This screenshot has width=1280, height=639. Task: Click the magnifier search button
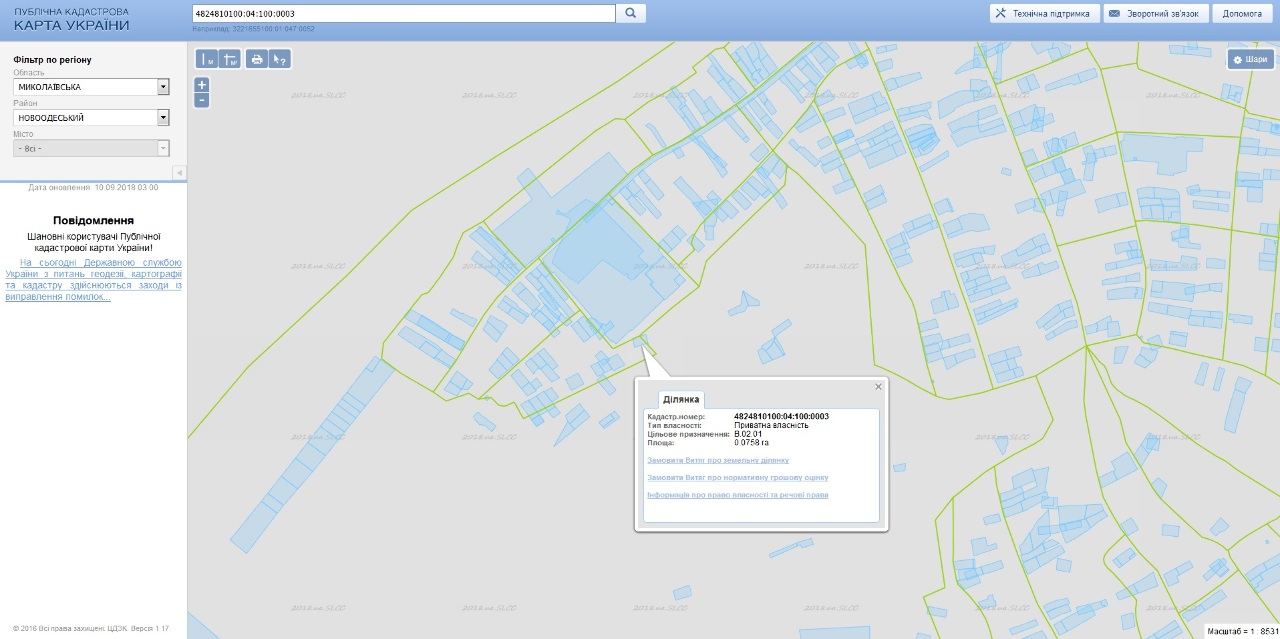pyautogui.click(x=631, y=13)
